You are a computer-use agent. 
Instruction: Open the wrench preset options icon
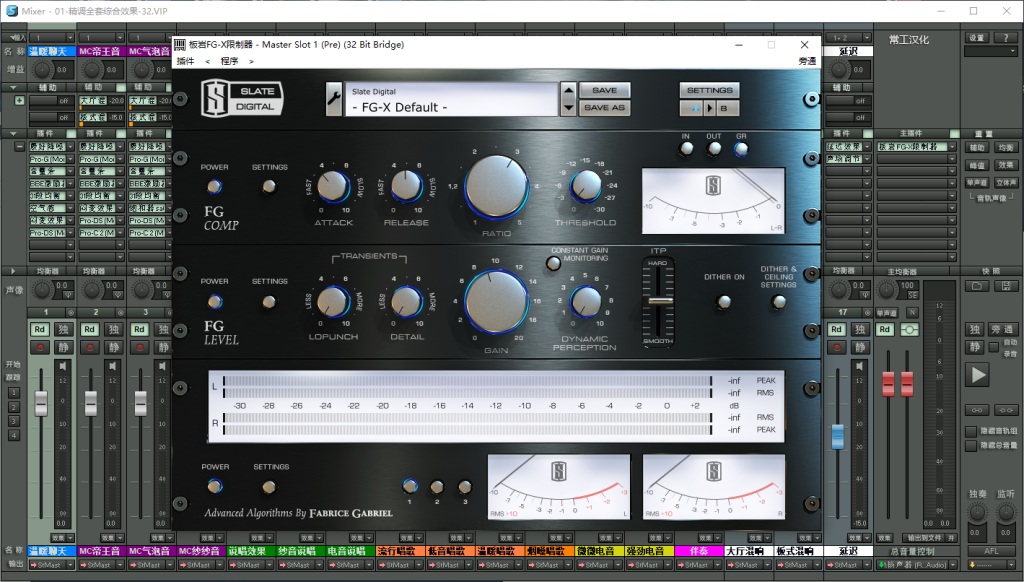tap(334, 99)
